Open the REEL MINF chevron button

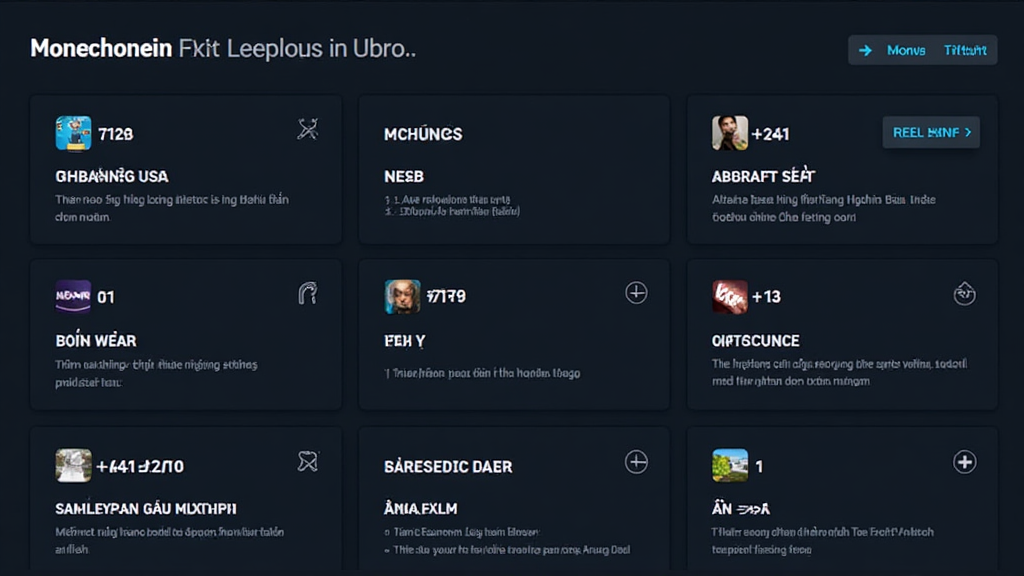click(931, 132)
